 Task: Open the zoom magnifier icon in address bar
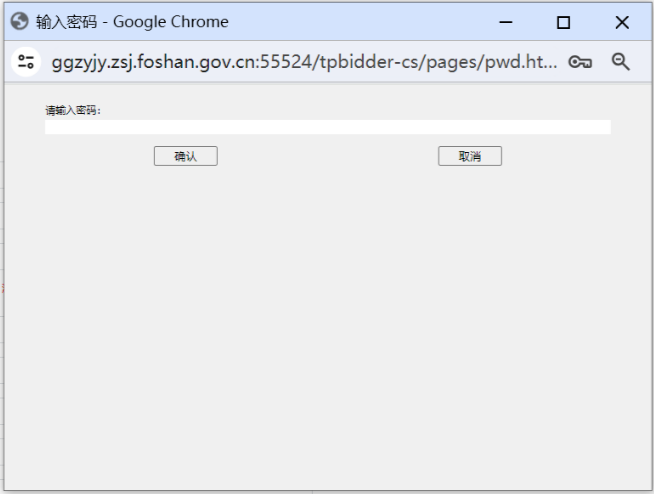tap(621, 62)
